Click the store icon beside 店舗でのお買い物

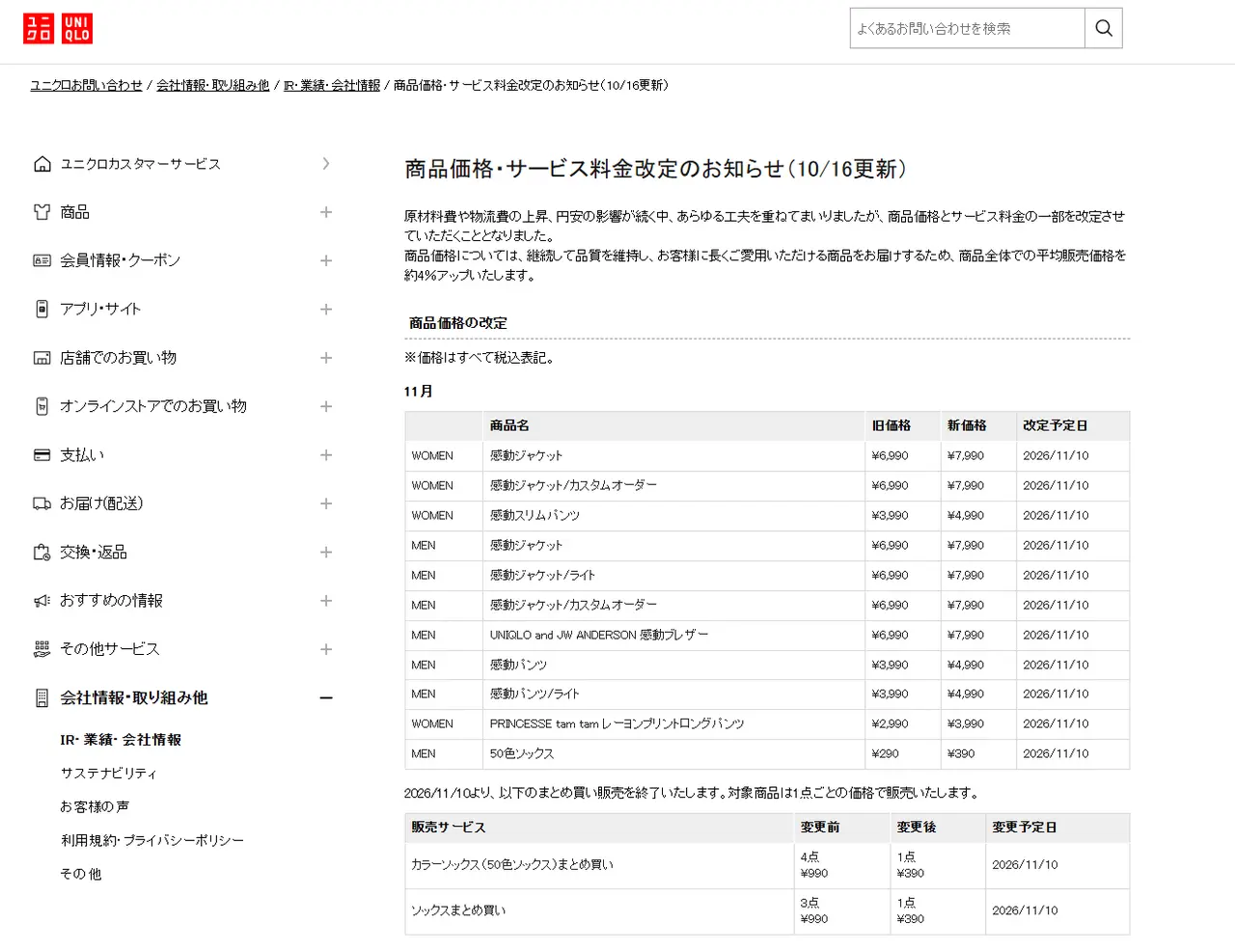coord(42,358)
